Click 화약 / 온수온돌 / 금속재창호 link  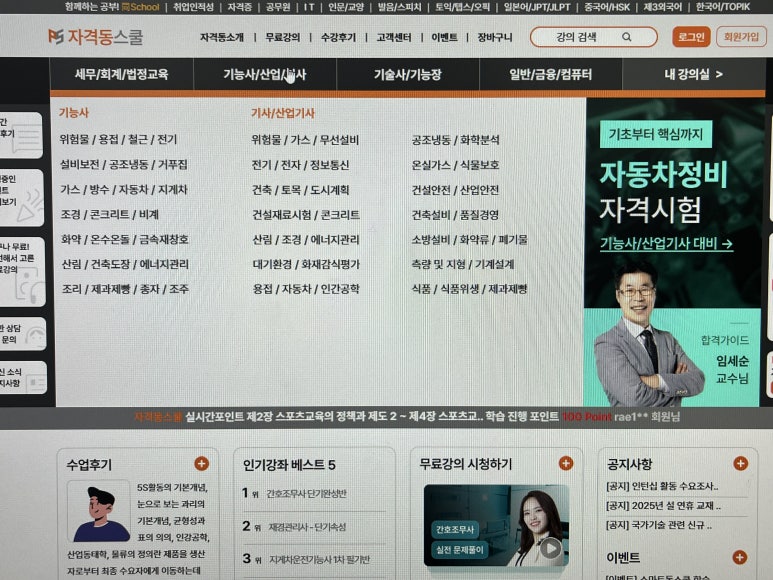pyautogui.click(x=125, y=239)
